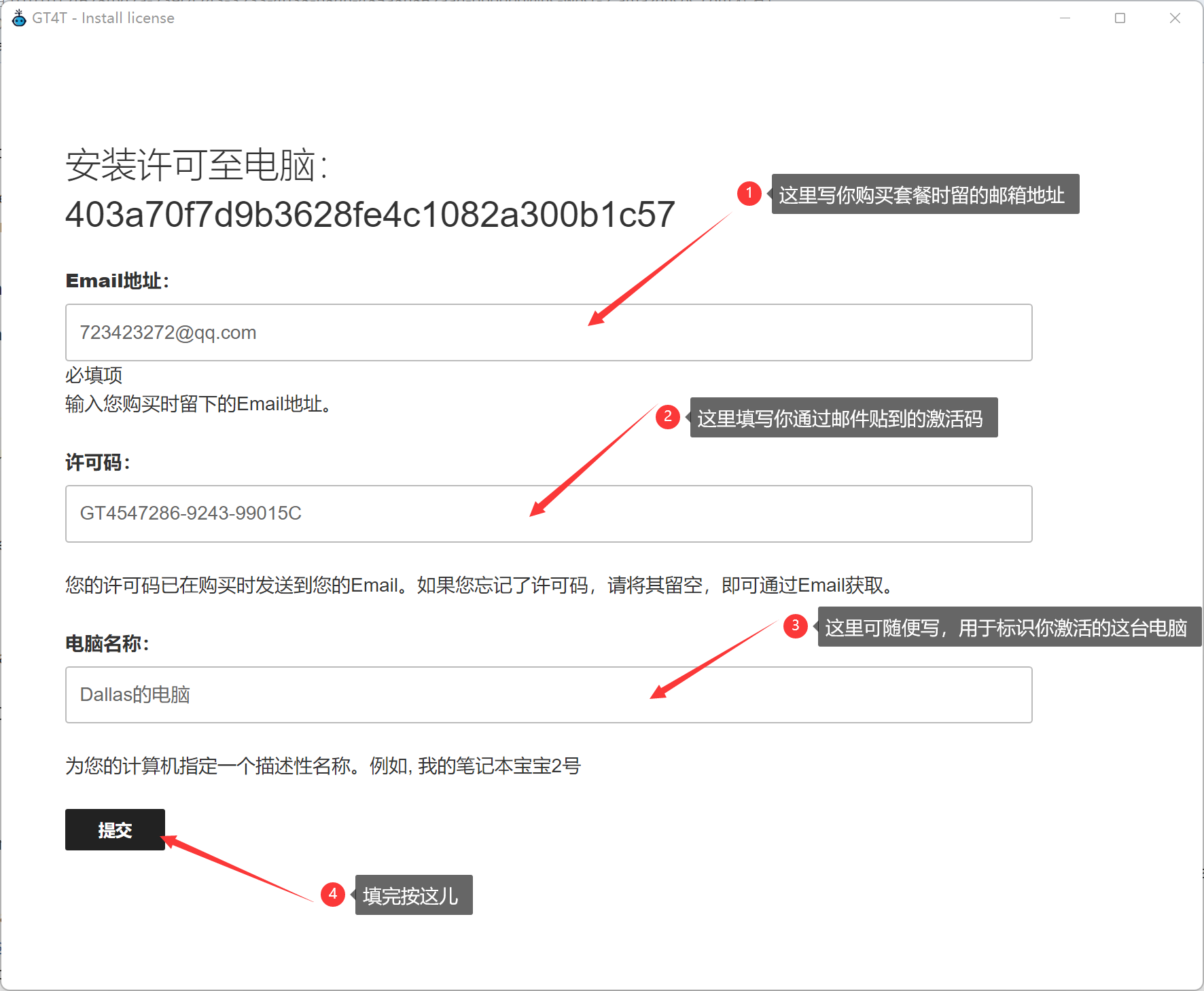Click the callout about identifying this computer
Image resolution: width=1204 pixels, height=991 pixels.
point(1009,627)
